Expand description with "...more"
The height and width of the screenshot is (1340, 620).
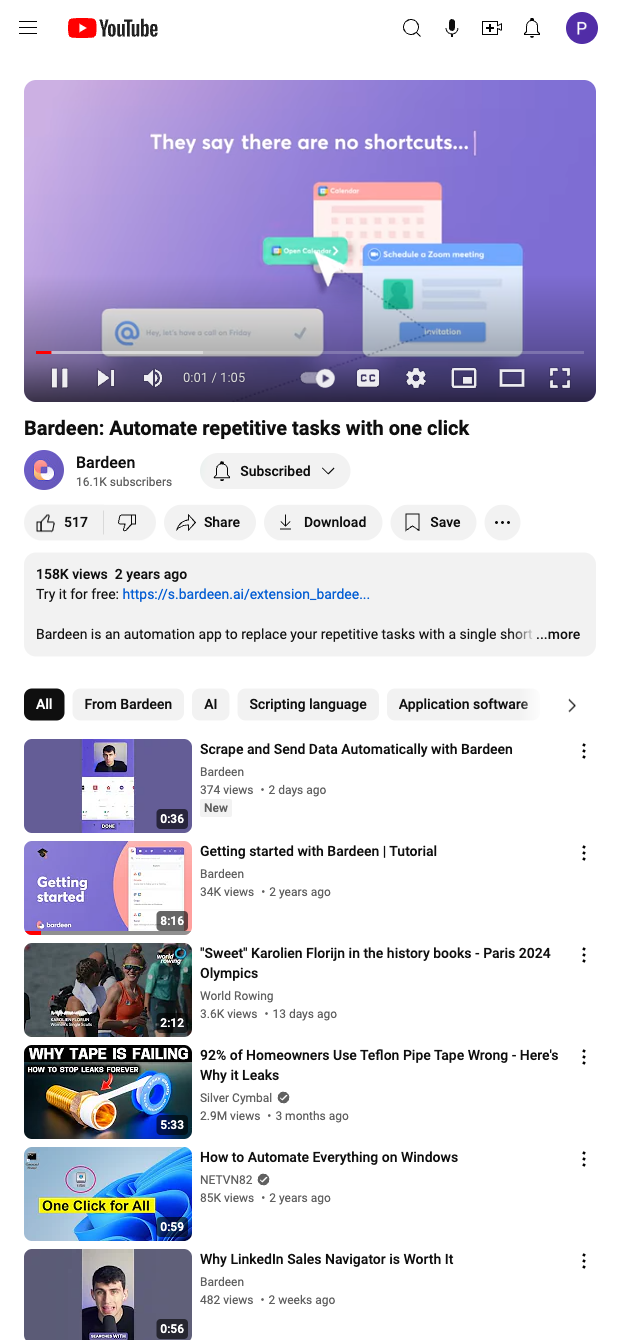pos(558,634)
